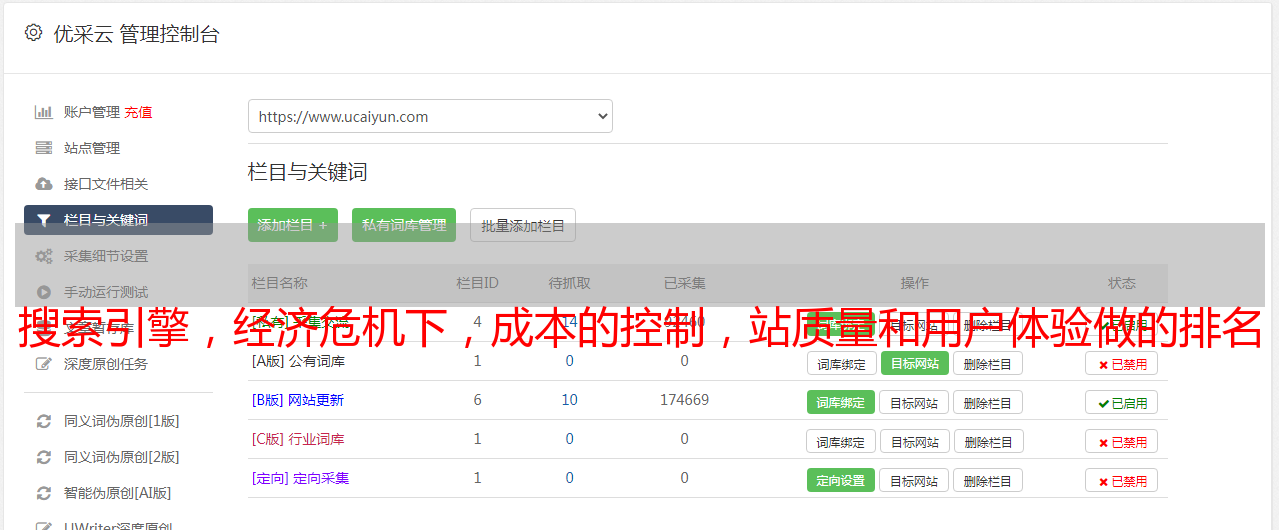Toggle 已启用 status for [B版] 网站更新
1279x530 pixels.
pyautogui.click(x=1121, y=402)
